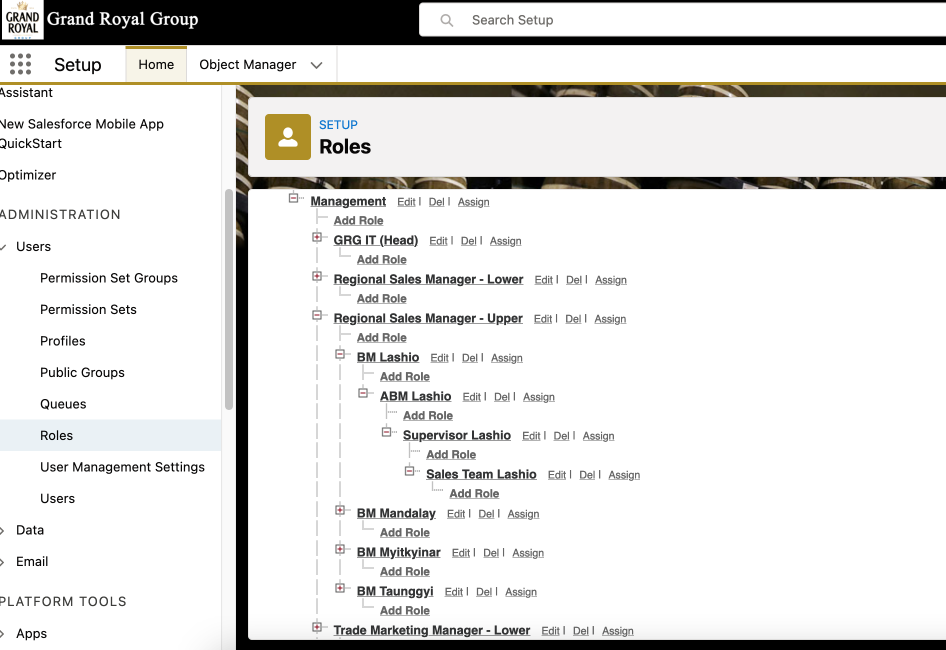Edit the BM Myitkyinar role
Screen dimensions: 946x650
pyautogui.click(x=461, y=553)
